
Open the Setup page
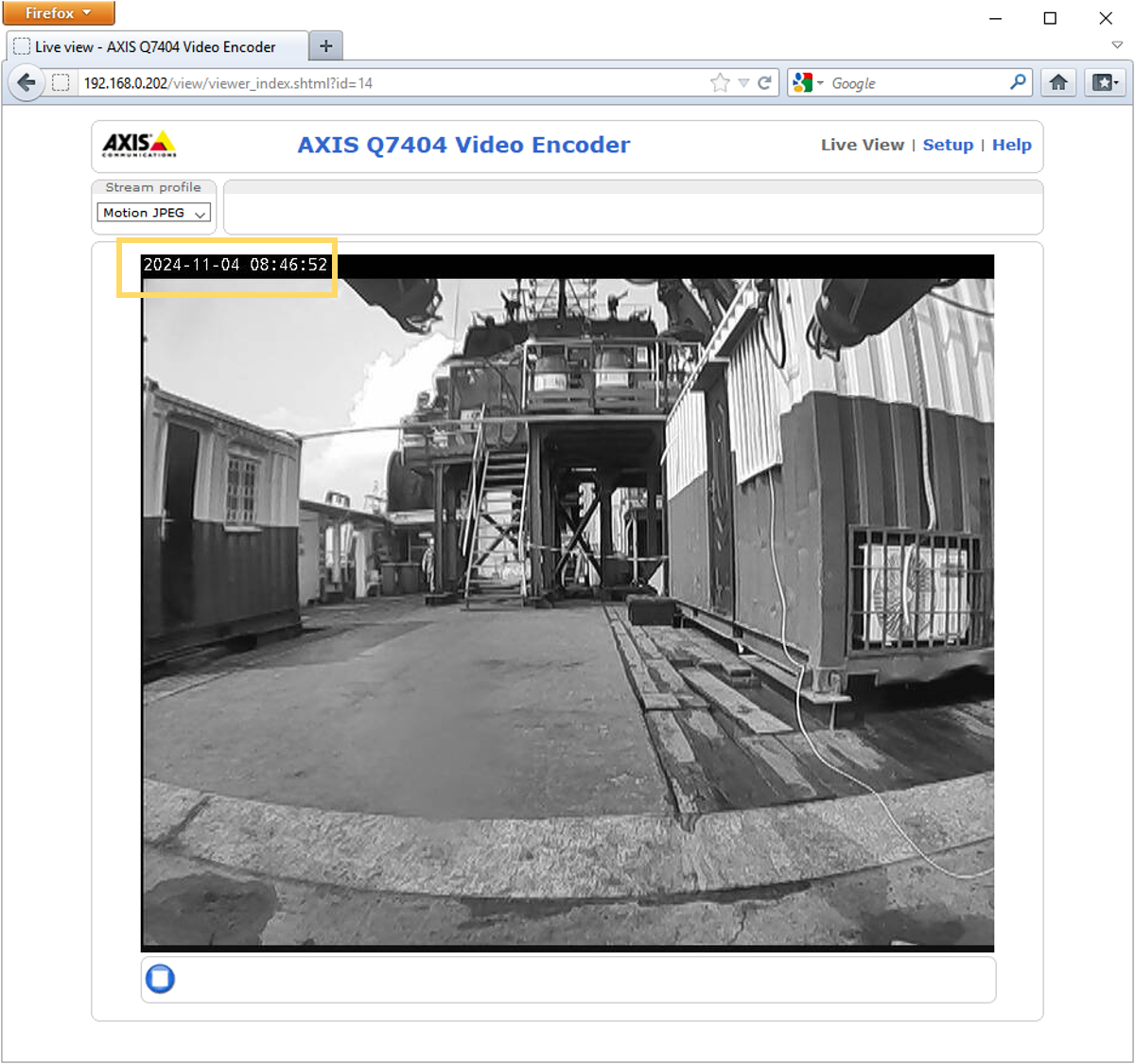pyautogui.click(x=948, y=145)
